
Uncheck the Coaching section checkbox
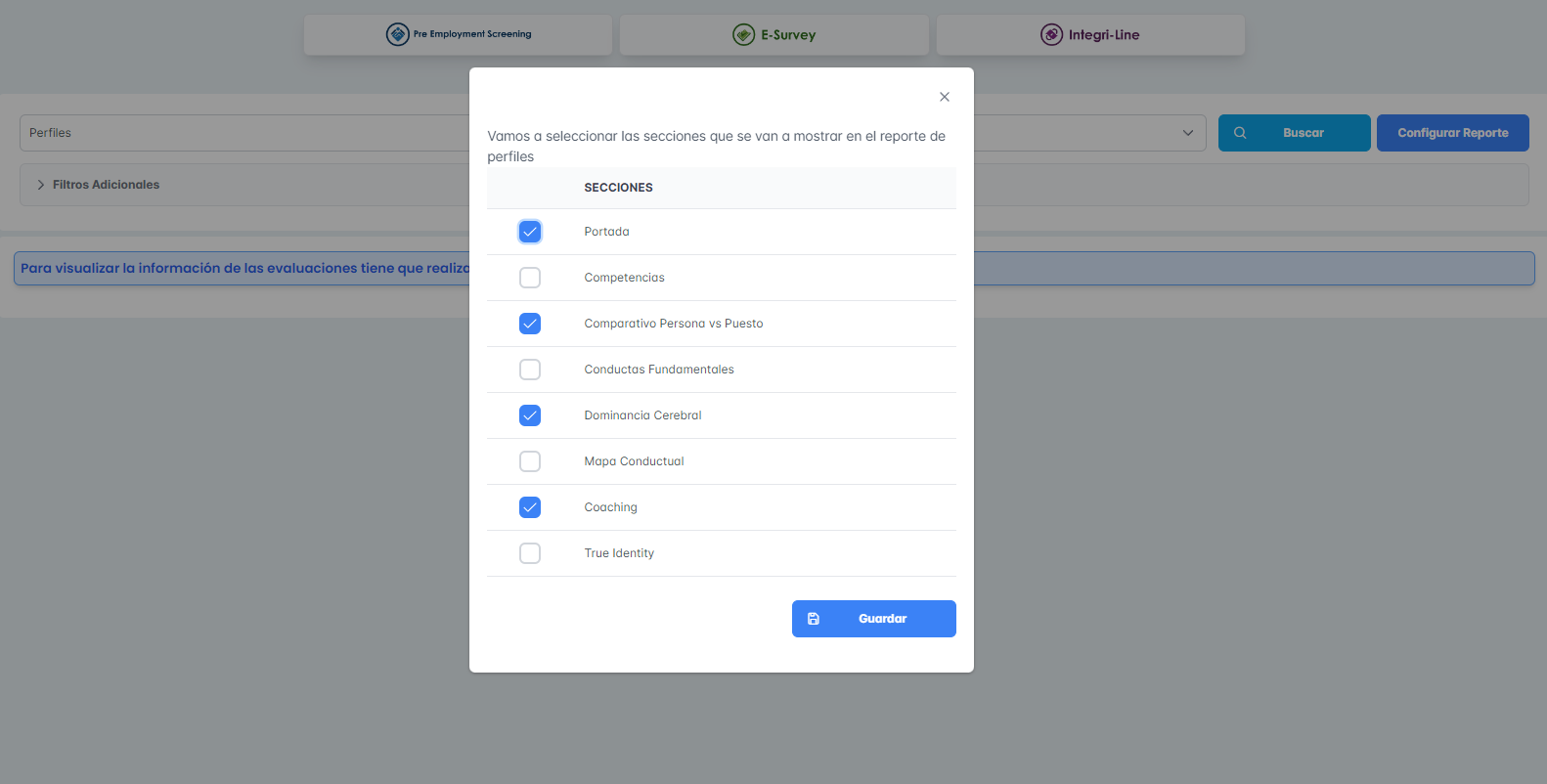click(530, 507)
